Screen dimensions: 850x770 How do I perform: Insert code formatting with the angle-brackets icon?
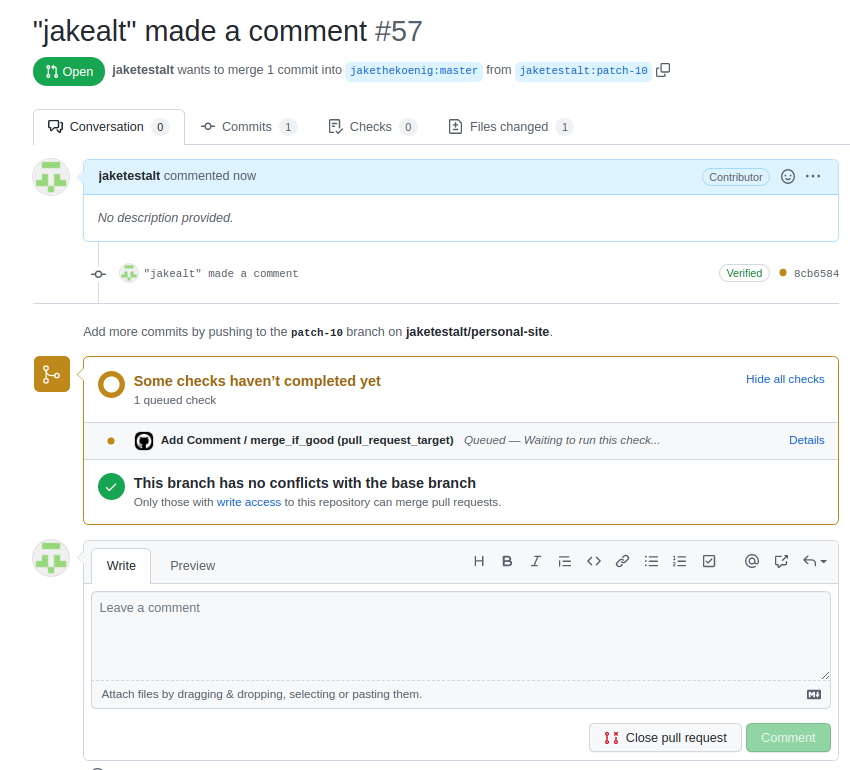(594, 561)
